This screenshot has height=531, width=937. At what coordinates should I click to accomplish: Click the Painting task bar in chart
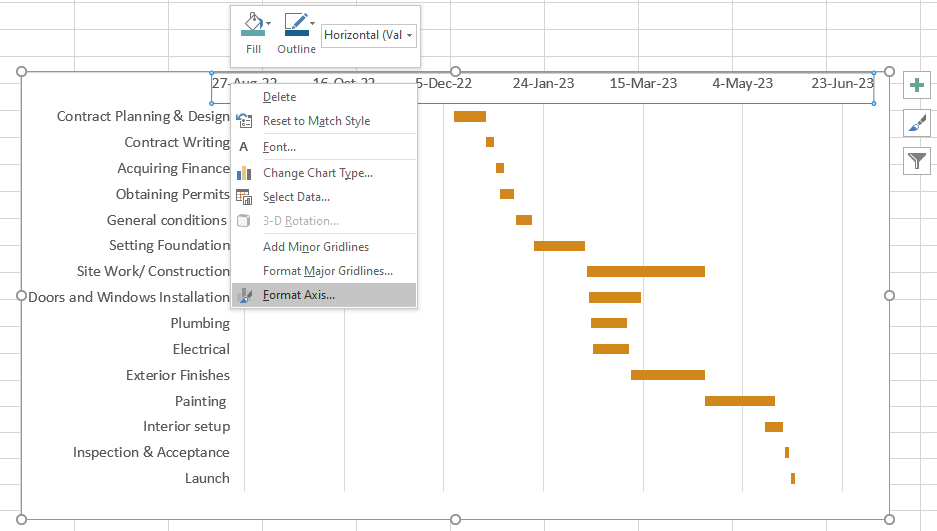tap(739, 401)
